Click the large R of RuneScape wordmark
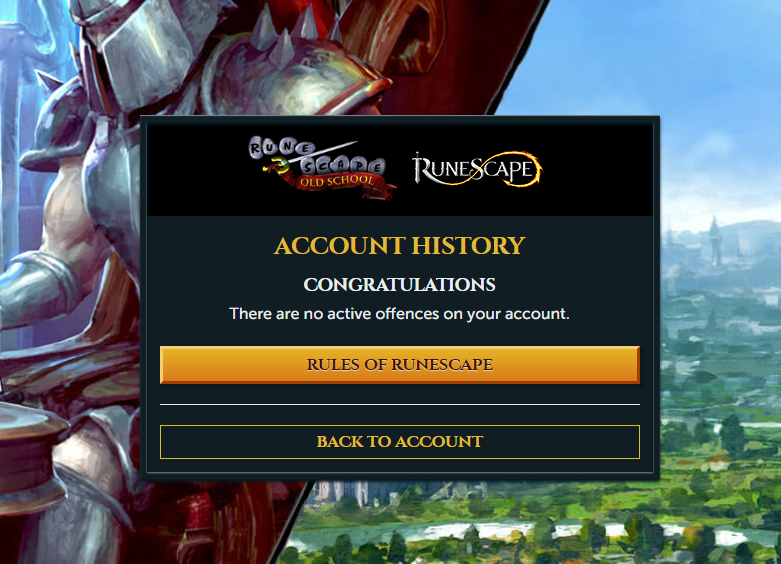 pos(424,168)
